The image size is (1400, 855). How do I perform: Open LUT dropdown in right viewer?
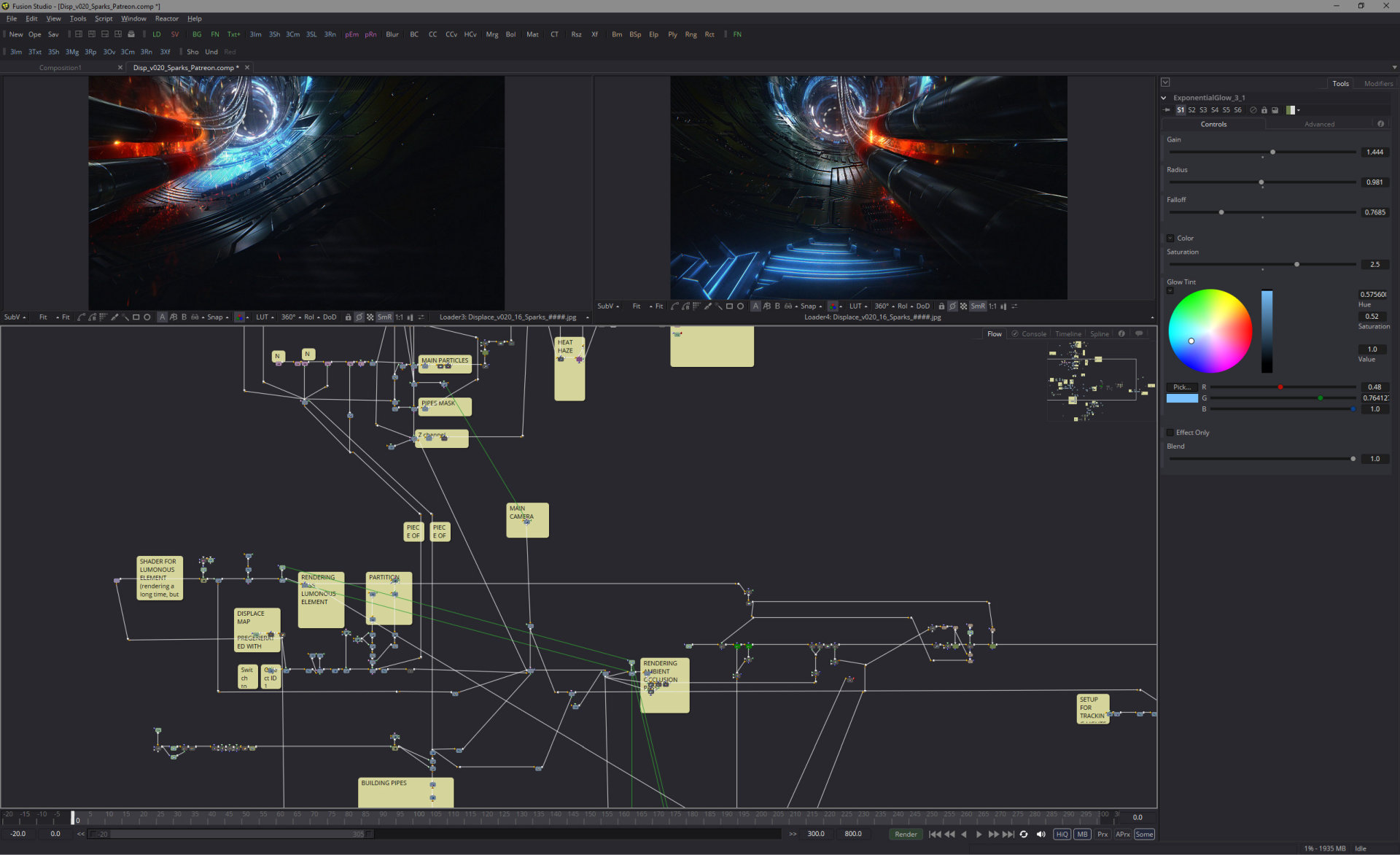click(x=858, y=306)
